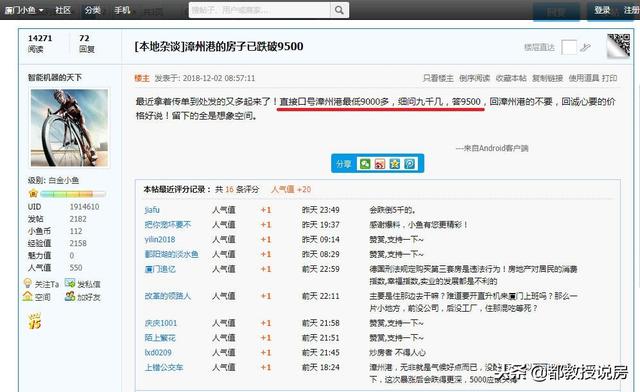Share the post via Weibo icon
640x392 pixels.
point(380,164)
